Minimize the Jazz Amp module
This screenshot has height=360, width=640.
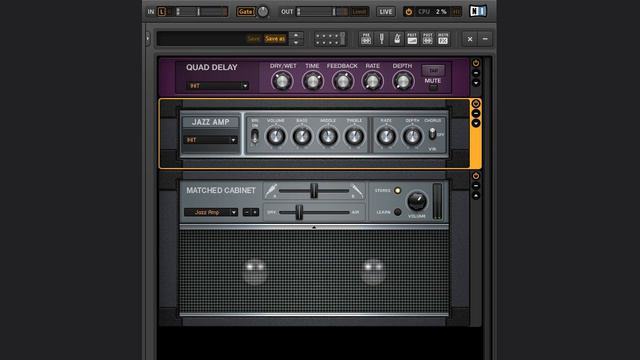(x=476, y=113)
